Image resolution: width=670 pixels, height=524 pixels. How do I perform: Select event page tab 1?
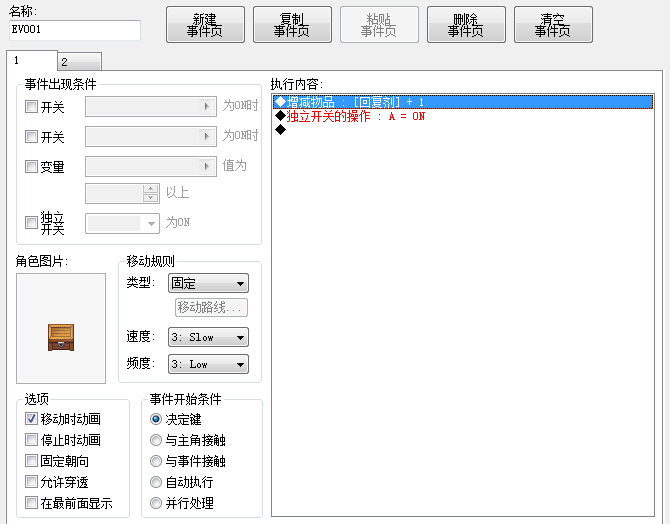(x=32, y=60)
